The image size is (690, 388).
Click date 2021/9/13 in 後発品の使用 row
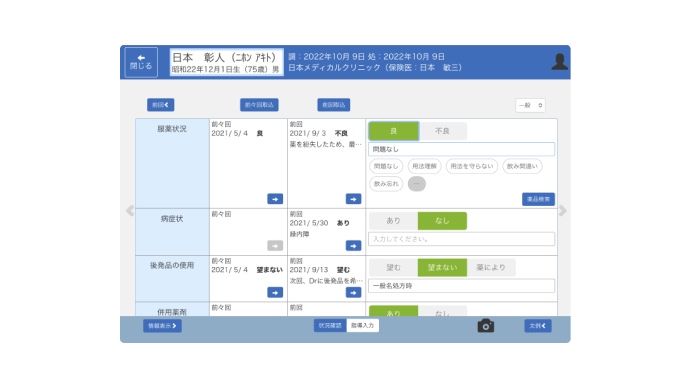click(x=308, y=270)
